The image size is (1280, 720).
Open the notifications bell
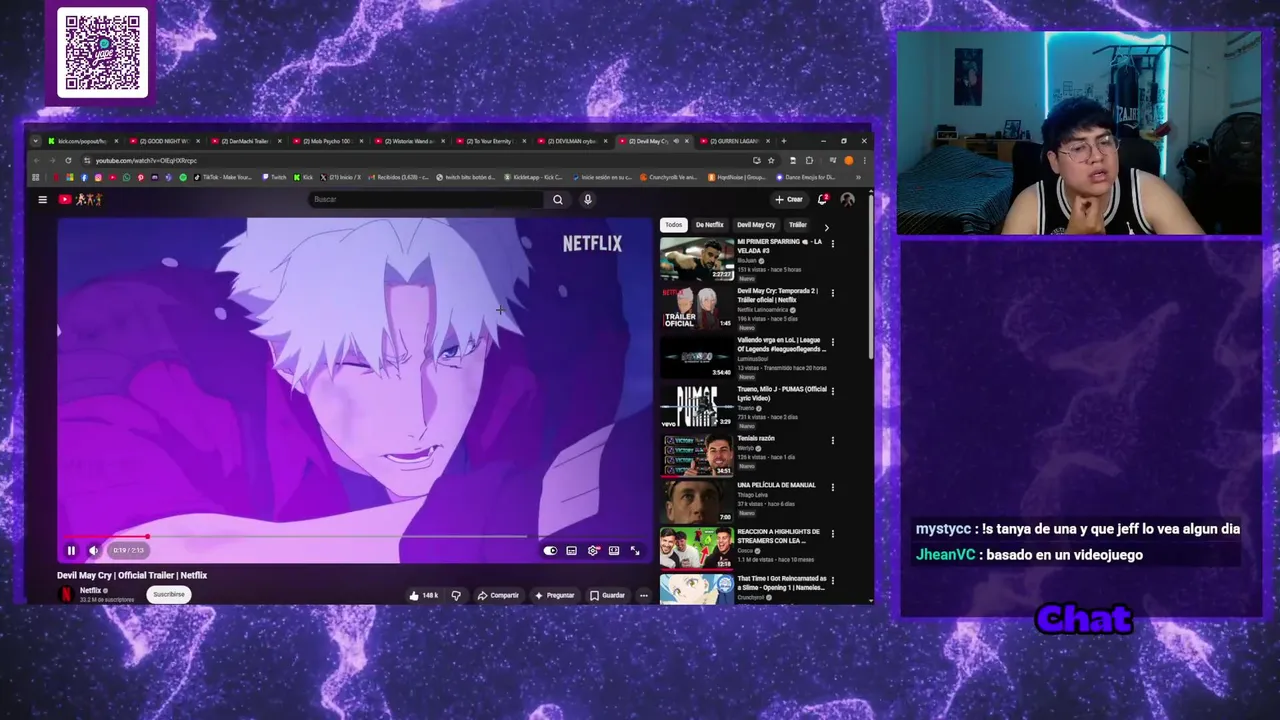(x=822, y=199)
